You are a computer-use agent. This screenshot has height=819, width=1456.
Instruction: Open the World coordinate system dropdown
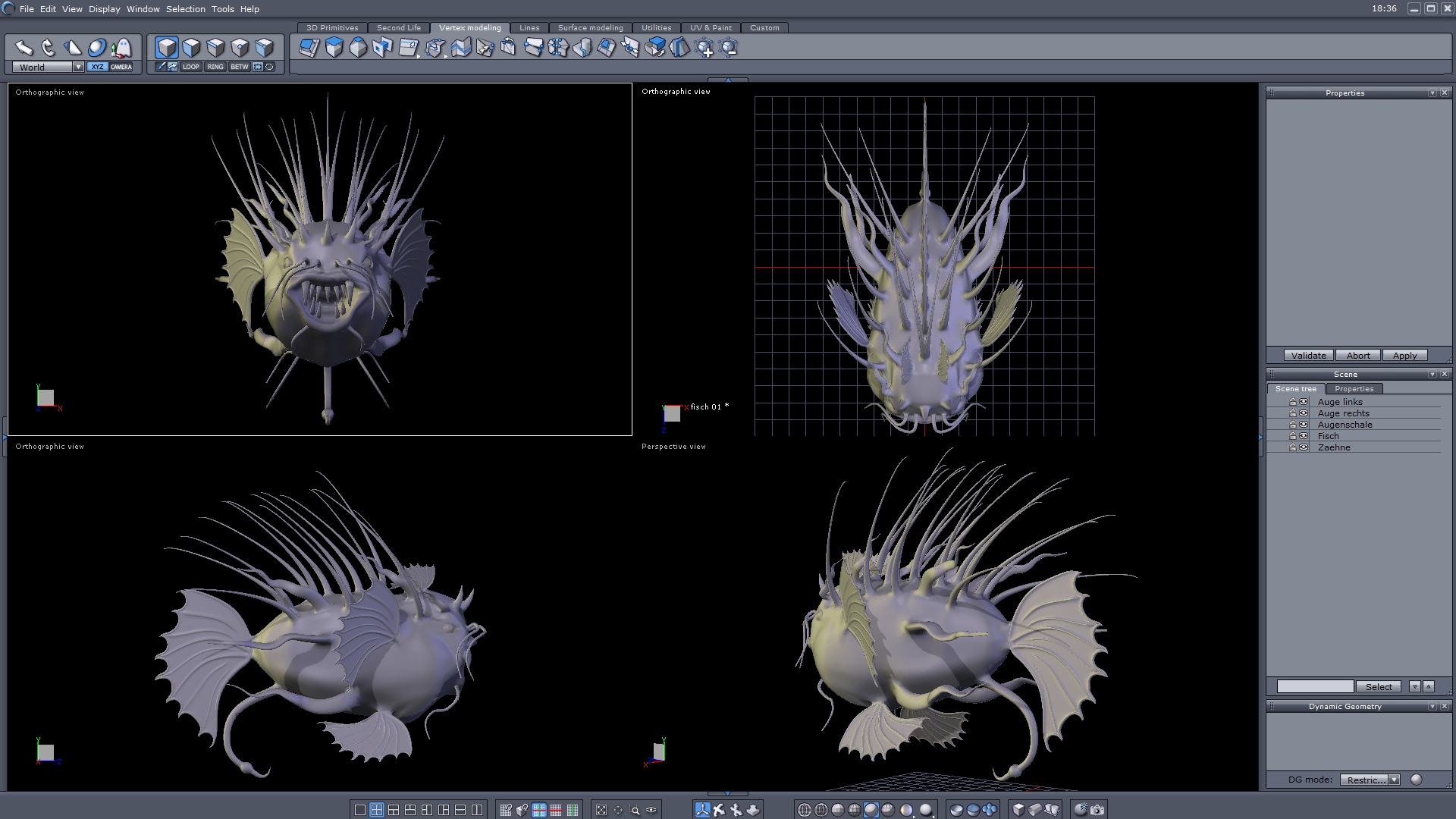(x=78, y=67)
